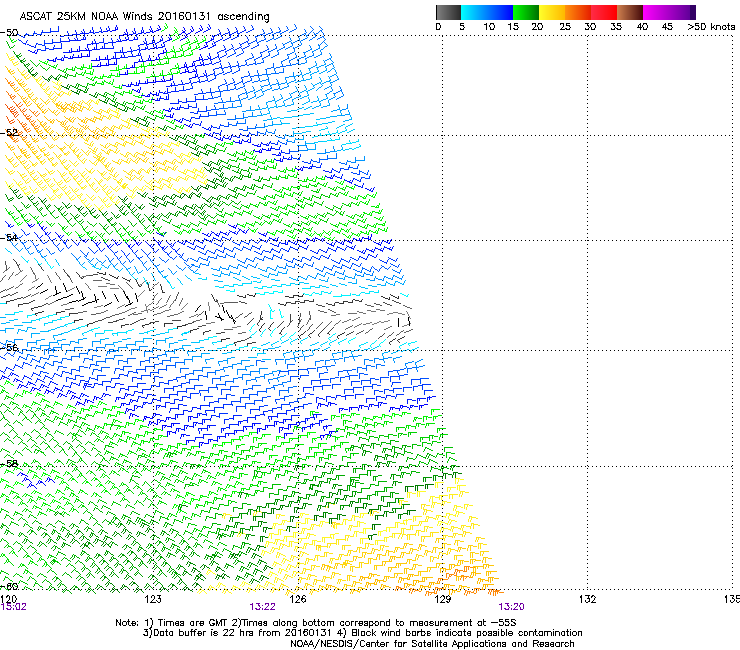Click the purple time stamp '13:20'
Image resolution: width=740 pixels, height=650 pixels.
pos(511,607)
